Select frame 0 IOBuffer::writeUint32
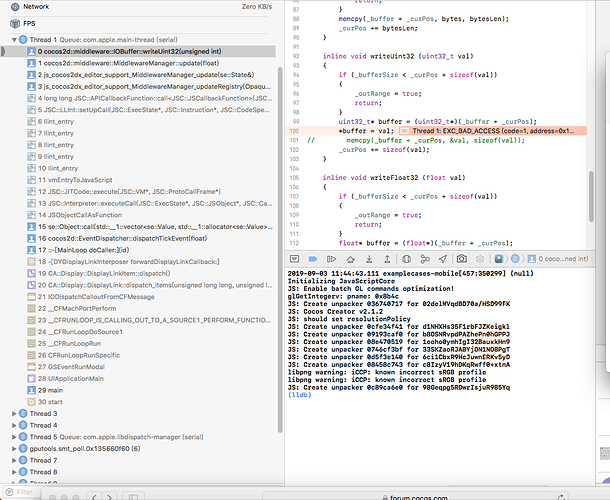Viewport: 610px width, 500px height. (x=138, y=51)
